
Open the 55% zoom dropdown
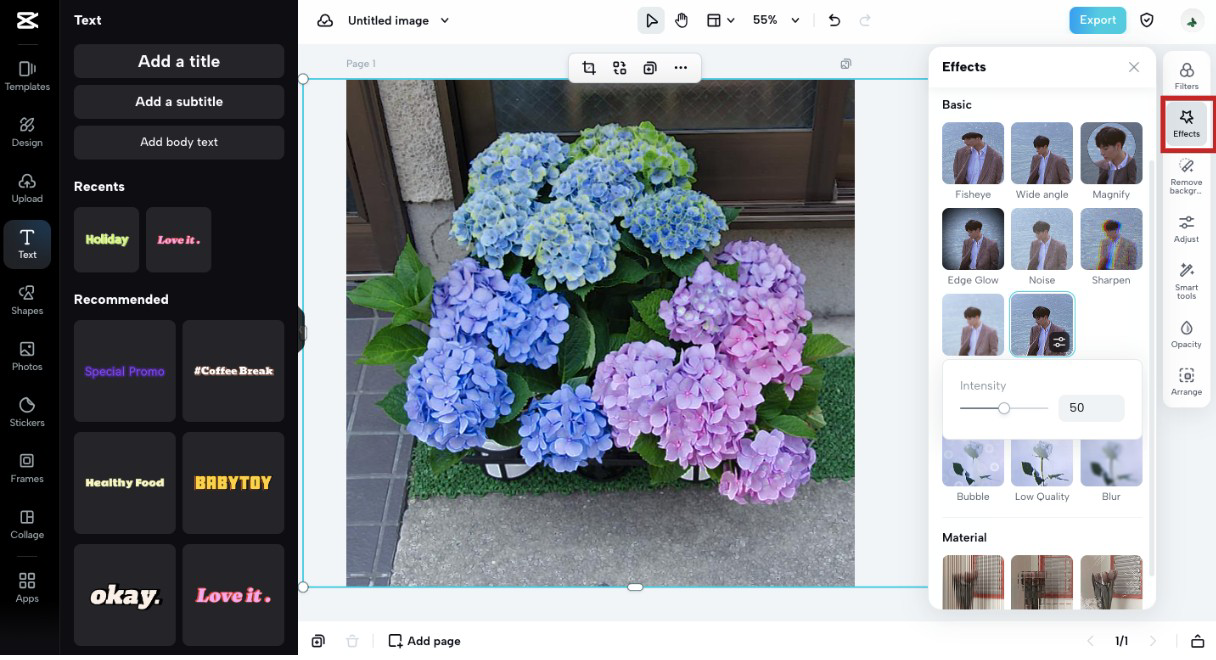point(777,20)
